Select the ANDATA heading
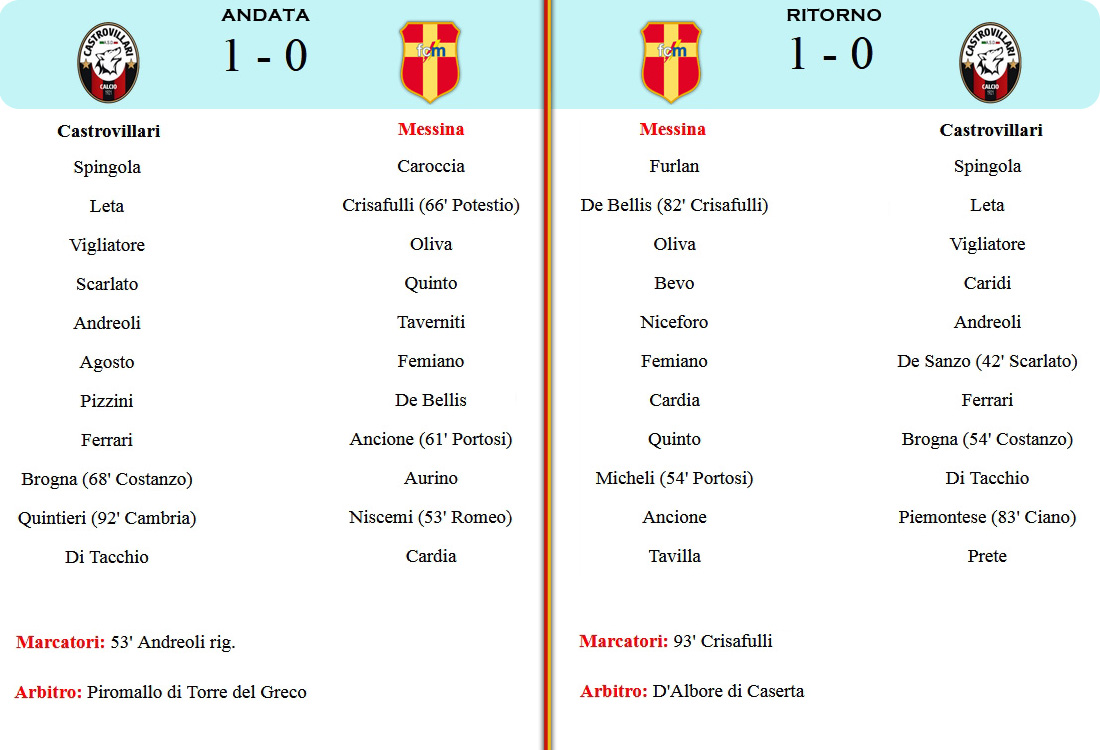Viewport: 1100px width, 750px height. 265,15
